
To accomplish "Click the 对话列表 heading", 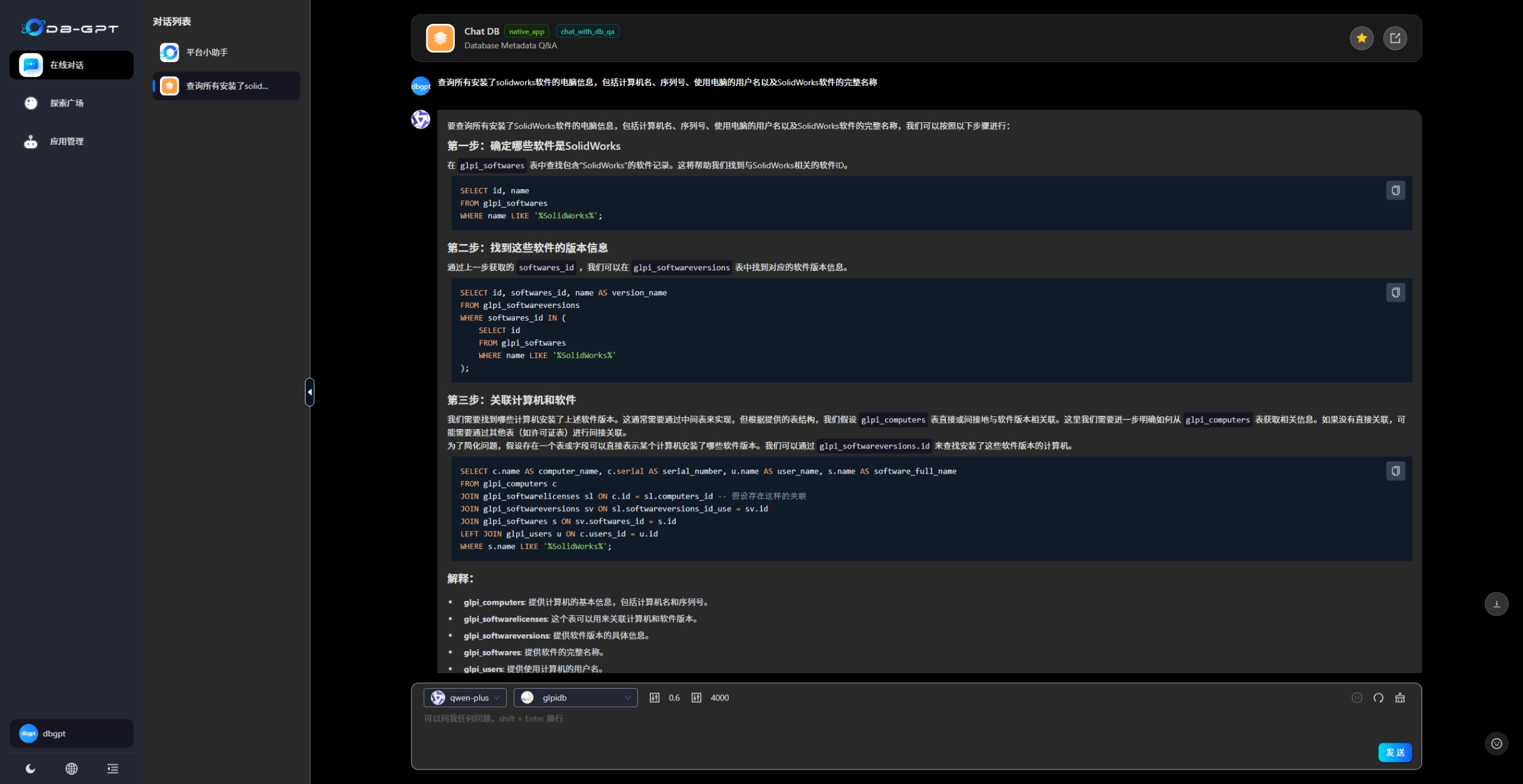I will coord(172,21).
